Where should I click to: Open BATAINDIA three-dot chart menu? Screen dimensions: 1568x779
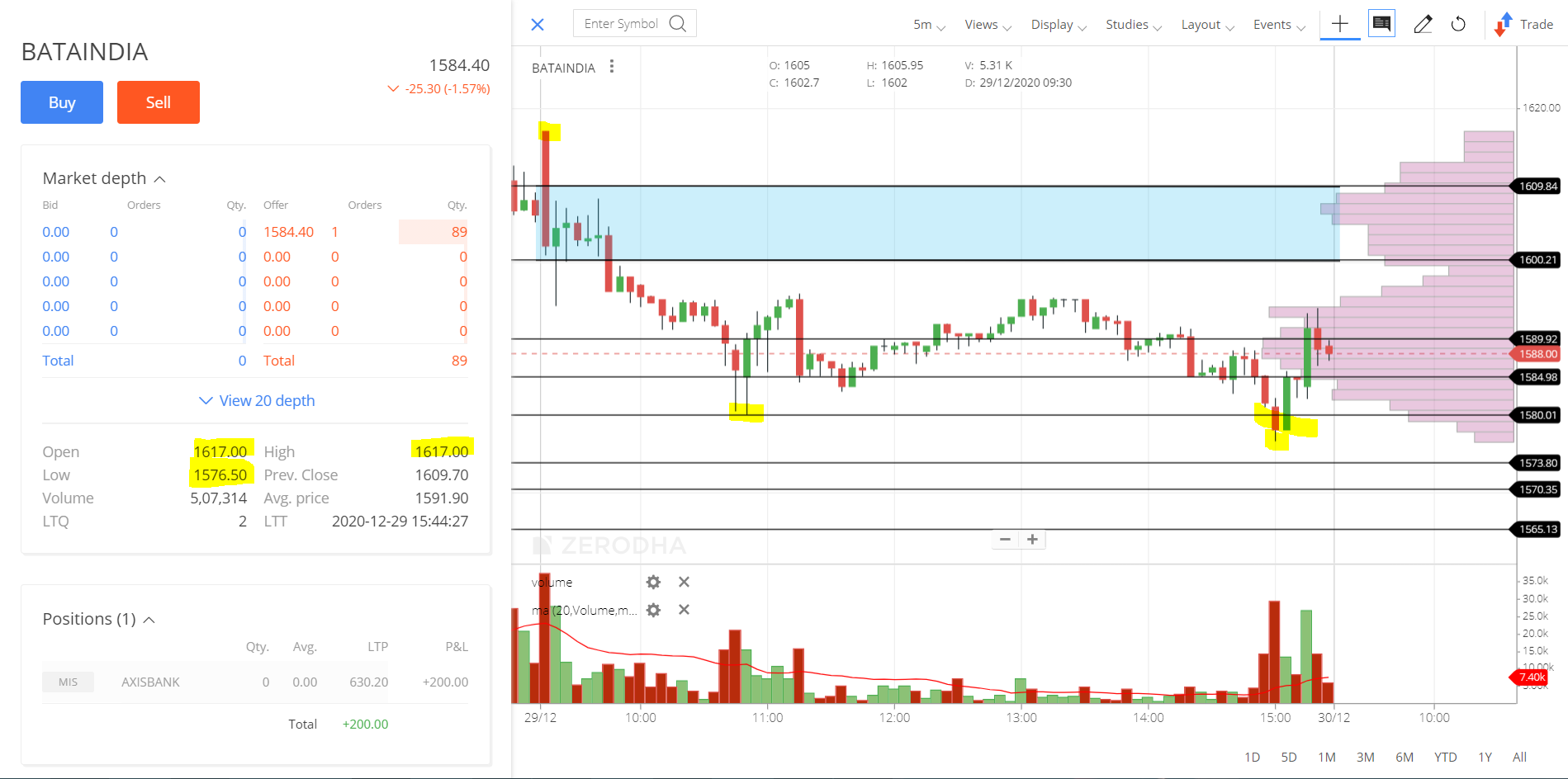pos(612,67)
